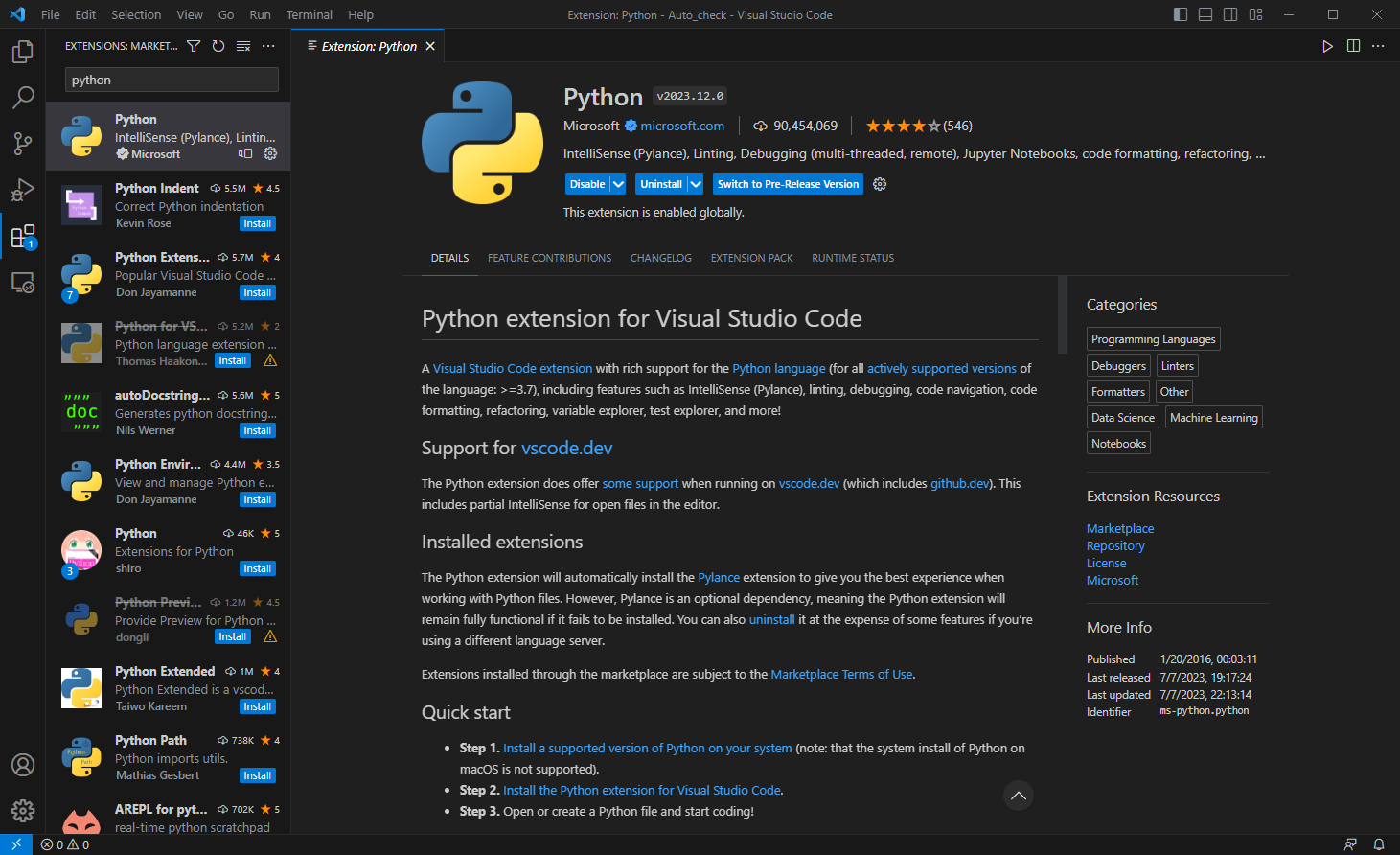The width and height of the screenshot is (1400, 855).
Task: Switch to the Extension Pack tab
Action: pos(752,258)
